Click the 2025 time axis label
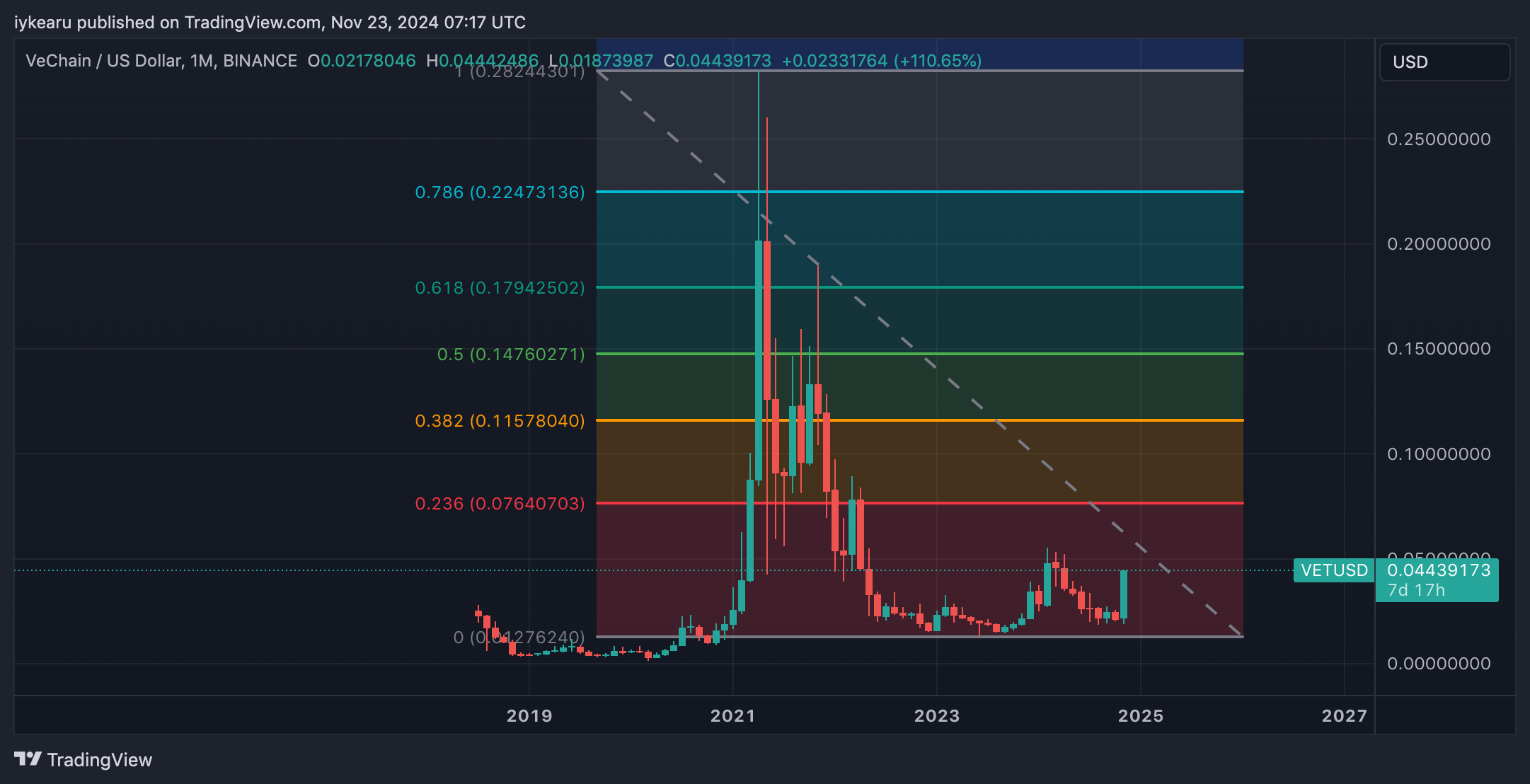The width and height of the screenshot is (1530, 784). point(1141,716)
